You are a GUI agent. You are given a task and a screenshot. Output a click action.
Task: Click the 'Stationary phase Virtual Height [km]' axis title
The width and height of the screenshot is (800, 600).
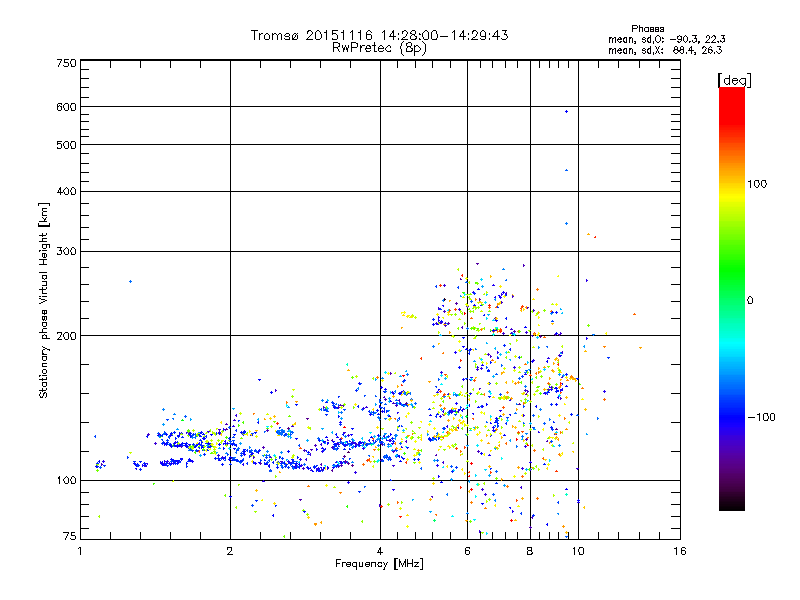pos(43,301)
